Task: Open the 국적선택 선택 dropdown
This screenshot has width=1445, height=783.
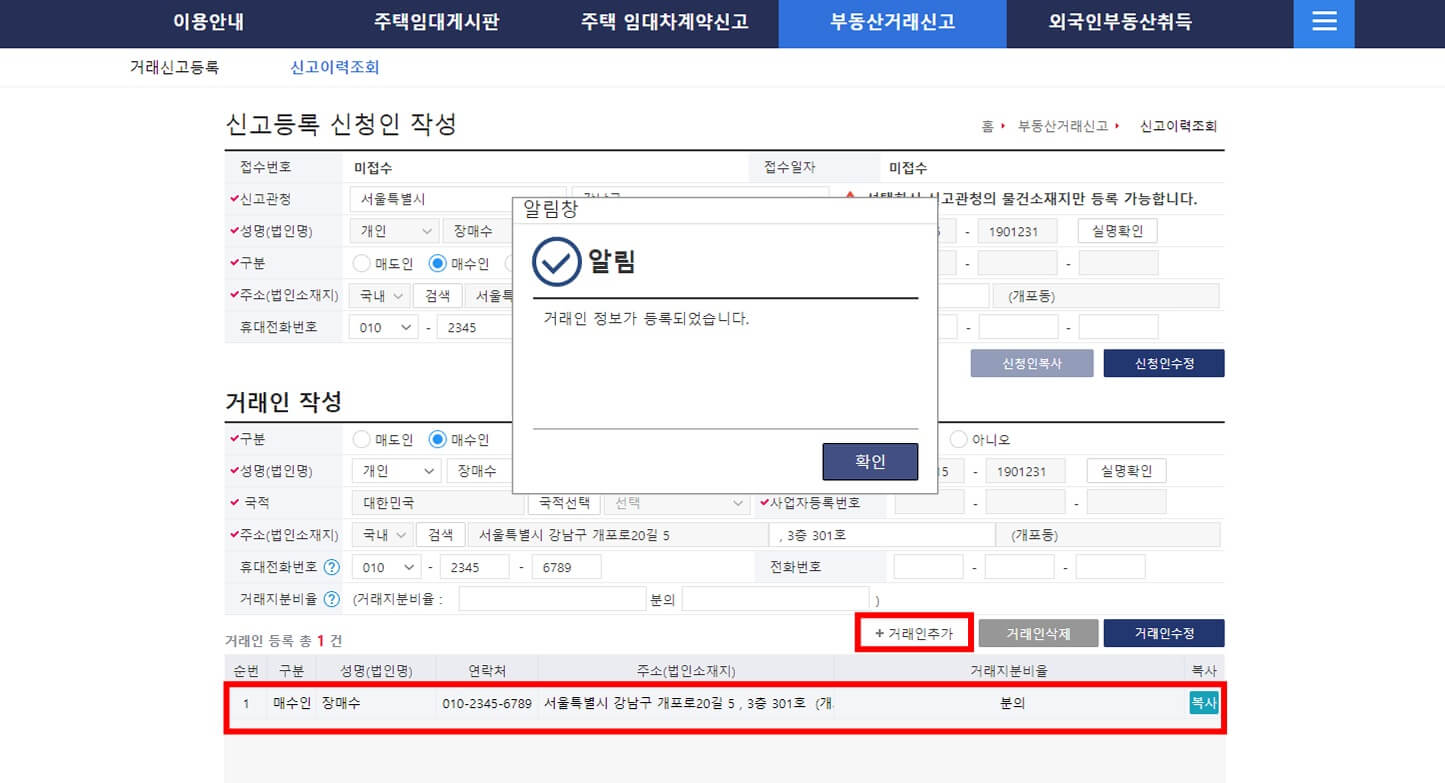Action: pyautogui.click(x=677, y=502)
